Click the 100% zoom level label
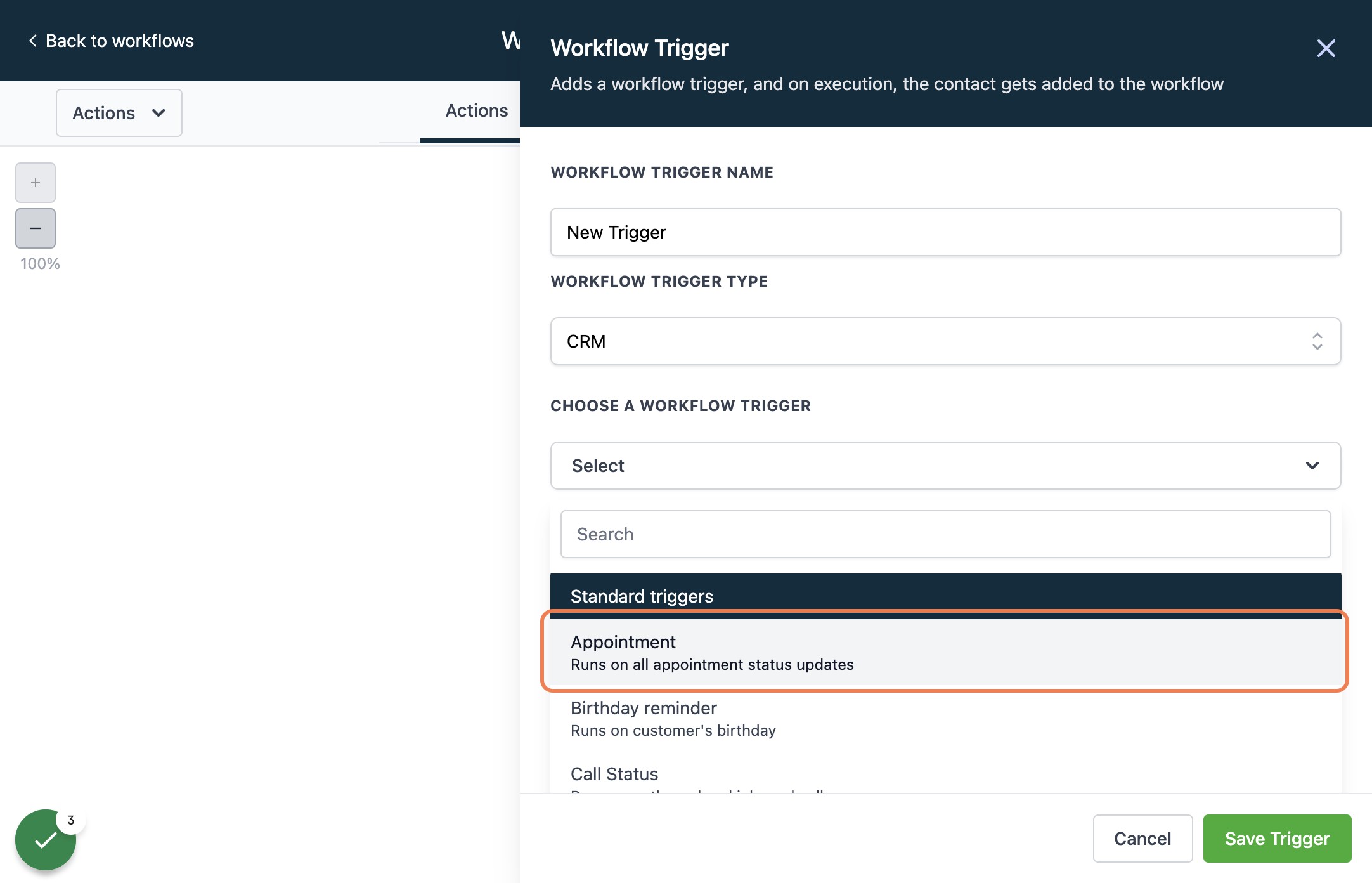Viewport: 1372px width, 883px height. click(x=40, y=264)
